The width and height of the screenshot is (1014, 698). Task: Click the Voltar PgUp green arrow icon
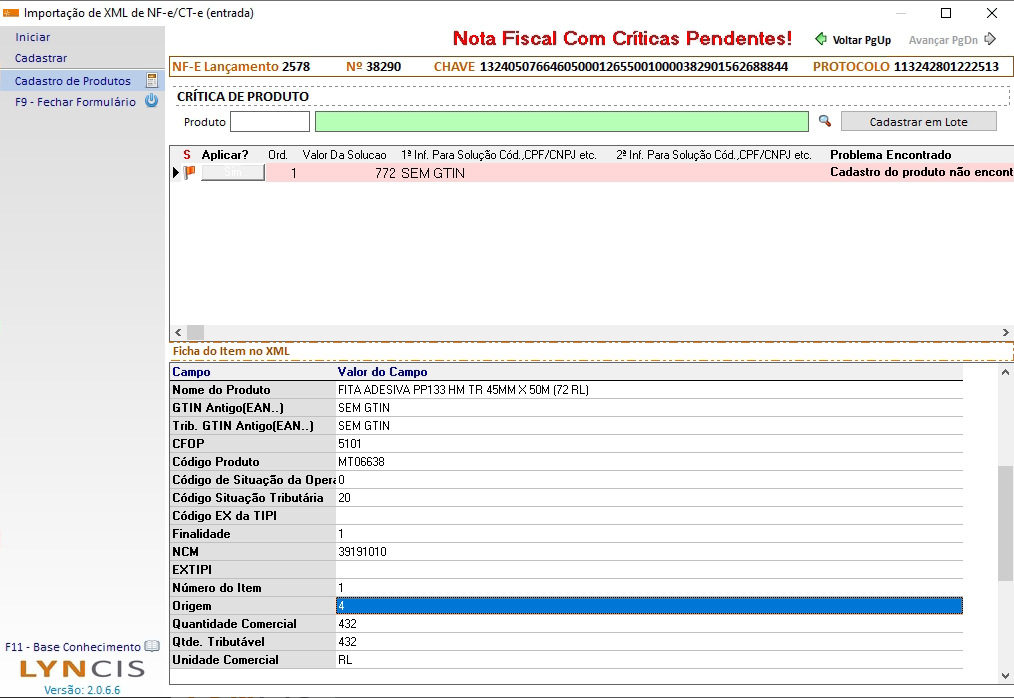coord(820,39)
